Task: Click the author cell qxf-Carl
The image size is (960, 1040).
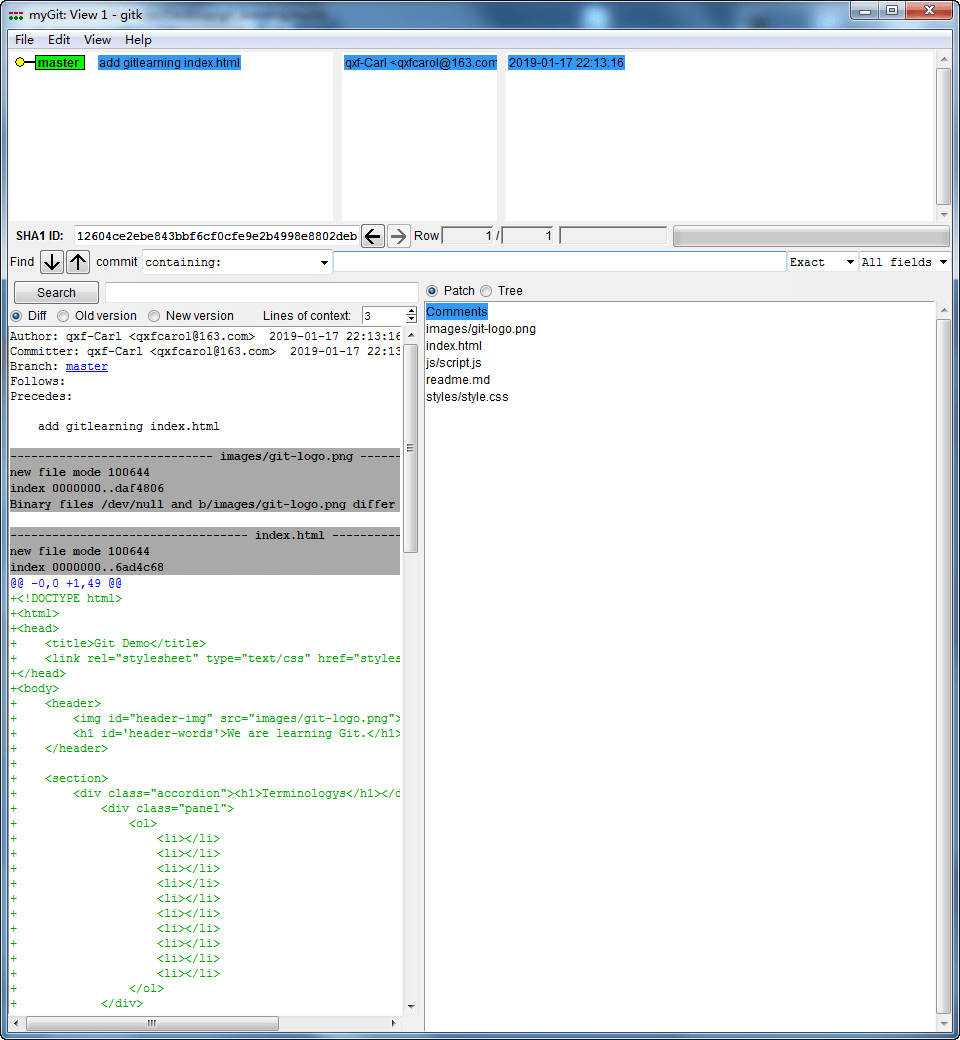Action: [420, 62]
